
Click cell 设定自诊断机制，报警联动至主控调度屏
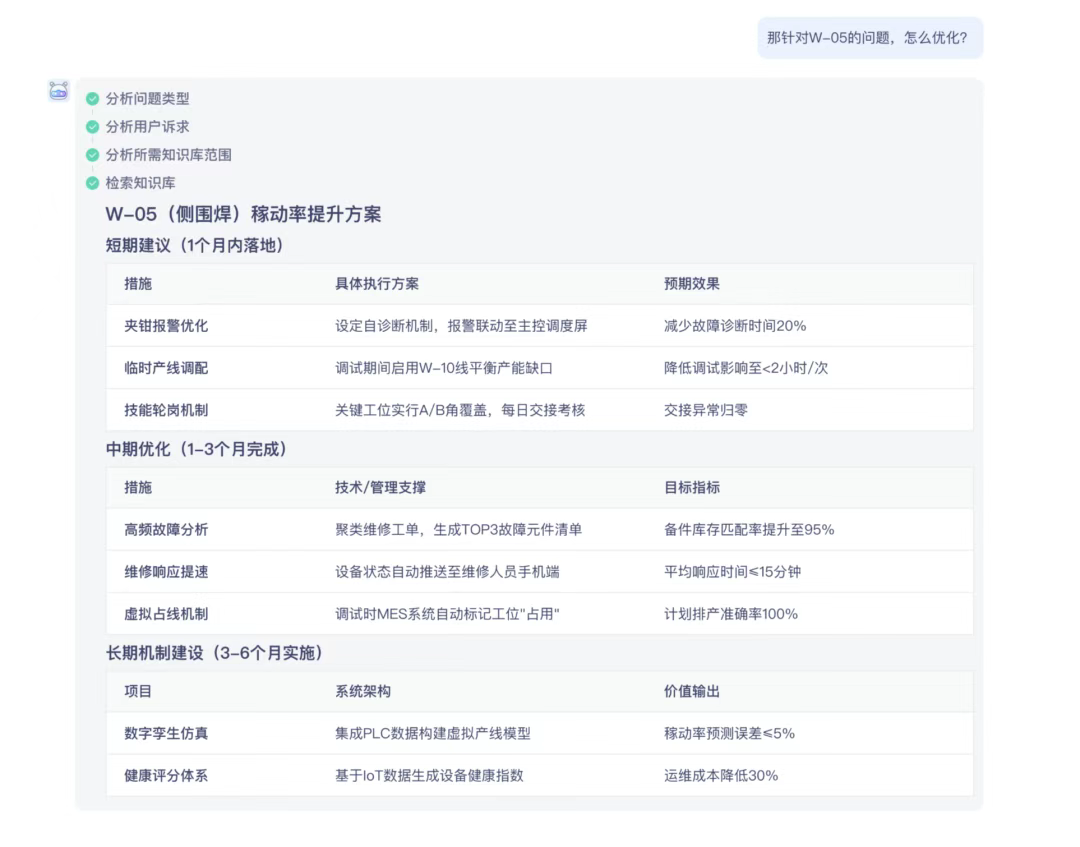point(461,326)
